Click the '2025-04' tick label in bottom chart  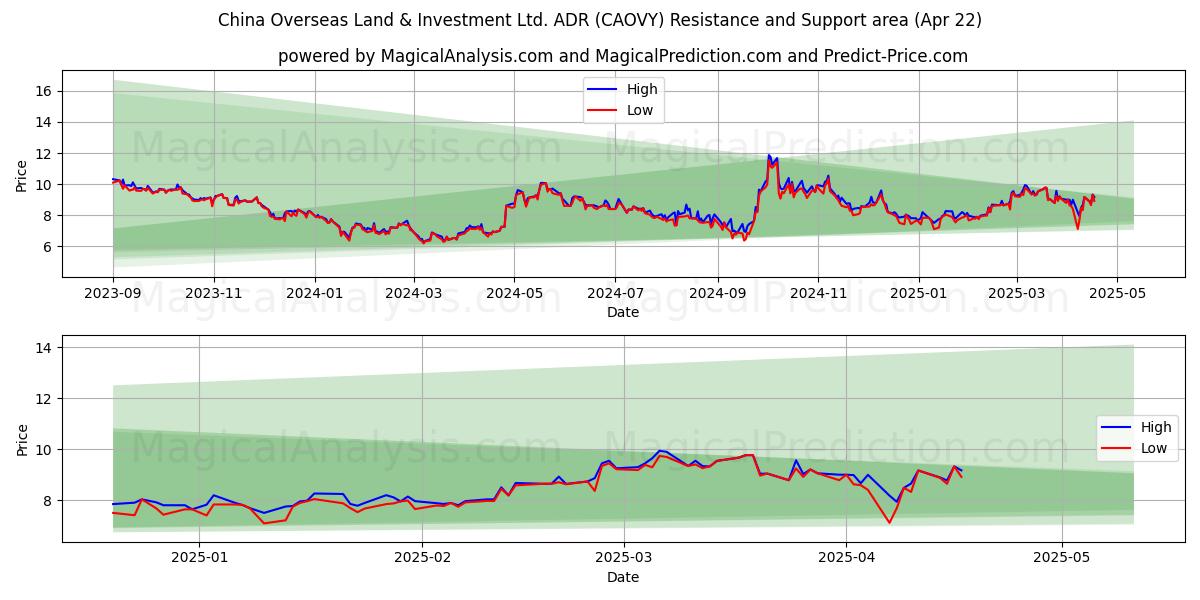[846, 558]
